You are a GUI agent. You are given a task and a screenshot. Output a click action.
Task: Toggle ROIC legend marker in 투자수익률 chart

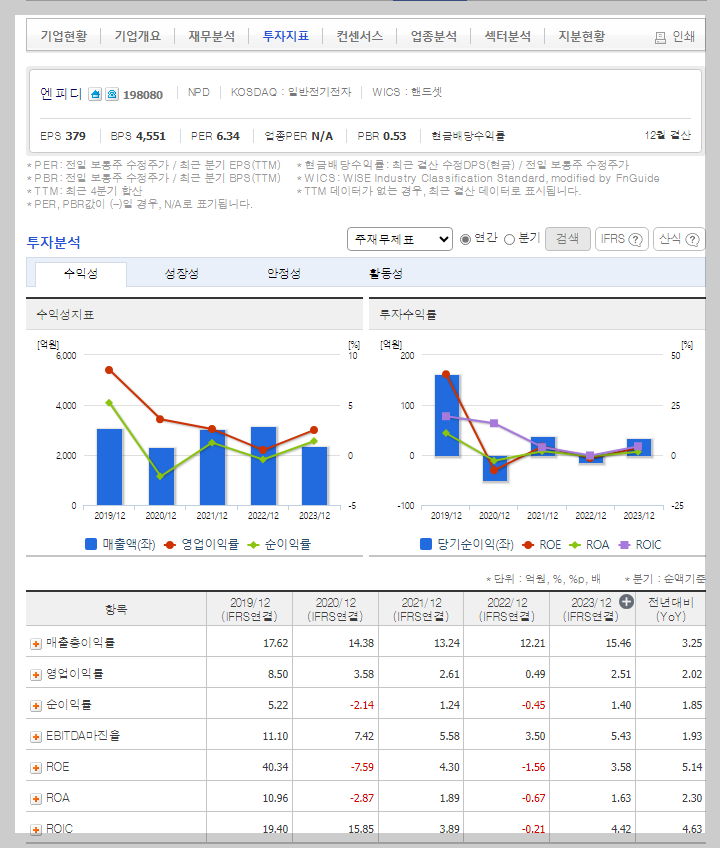click(624, 545)
